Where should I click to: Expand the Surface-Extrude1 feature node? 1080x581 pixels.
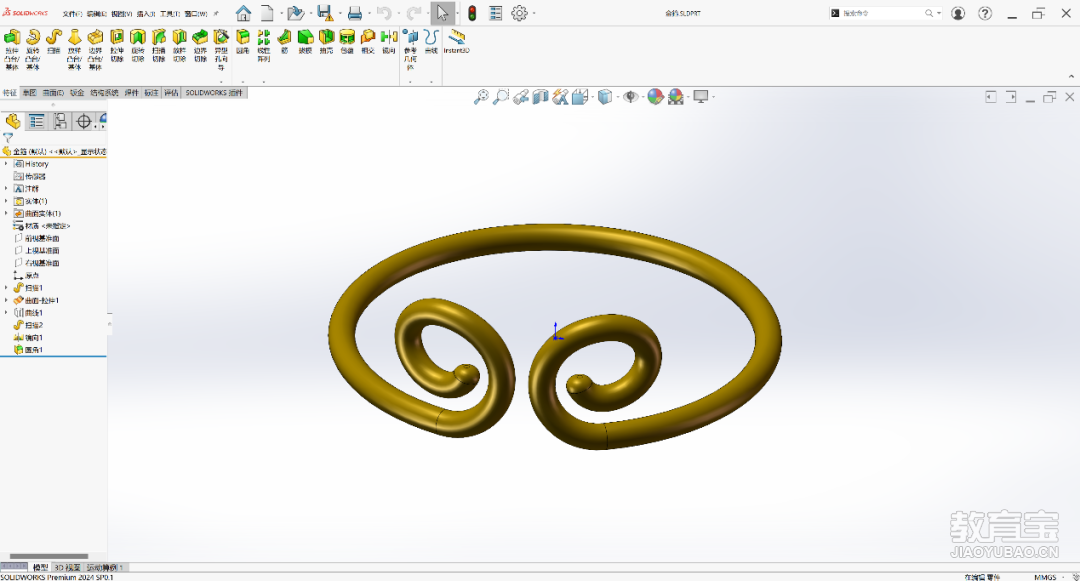tap(6, 300)
